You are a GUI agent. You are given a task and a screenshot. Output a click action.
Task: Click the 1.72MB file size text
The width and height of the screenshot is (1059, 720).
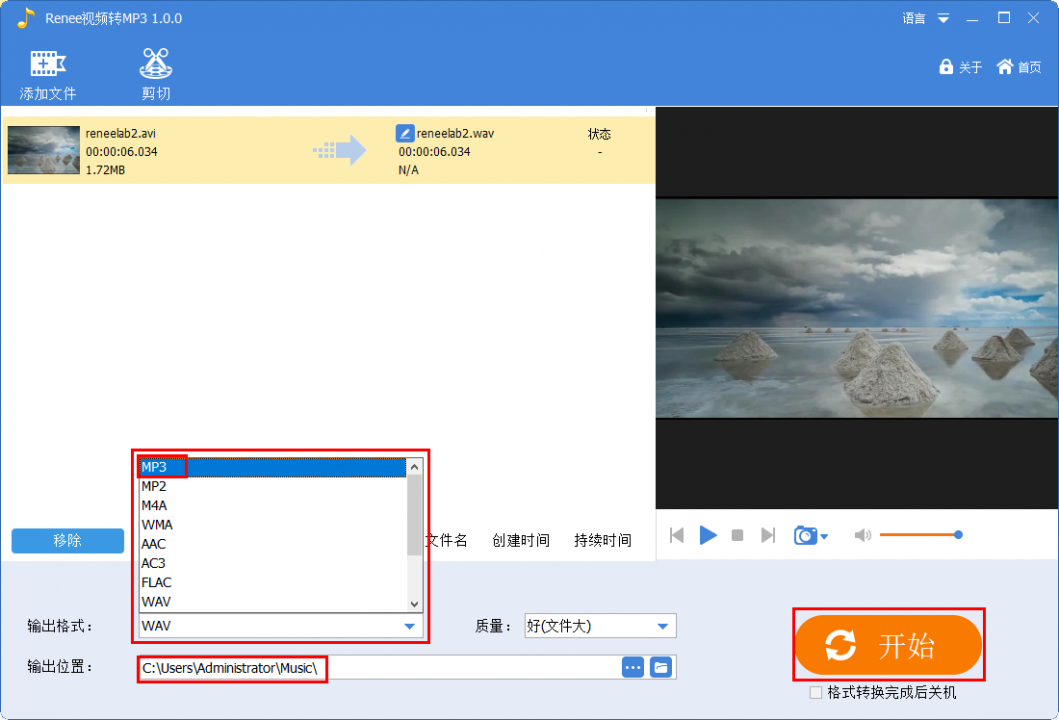(x=105, y=170)
